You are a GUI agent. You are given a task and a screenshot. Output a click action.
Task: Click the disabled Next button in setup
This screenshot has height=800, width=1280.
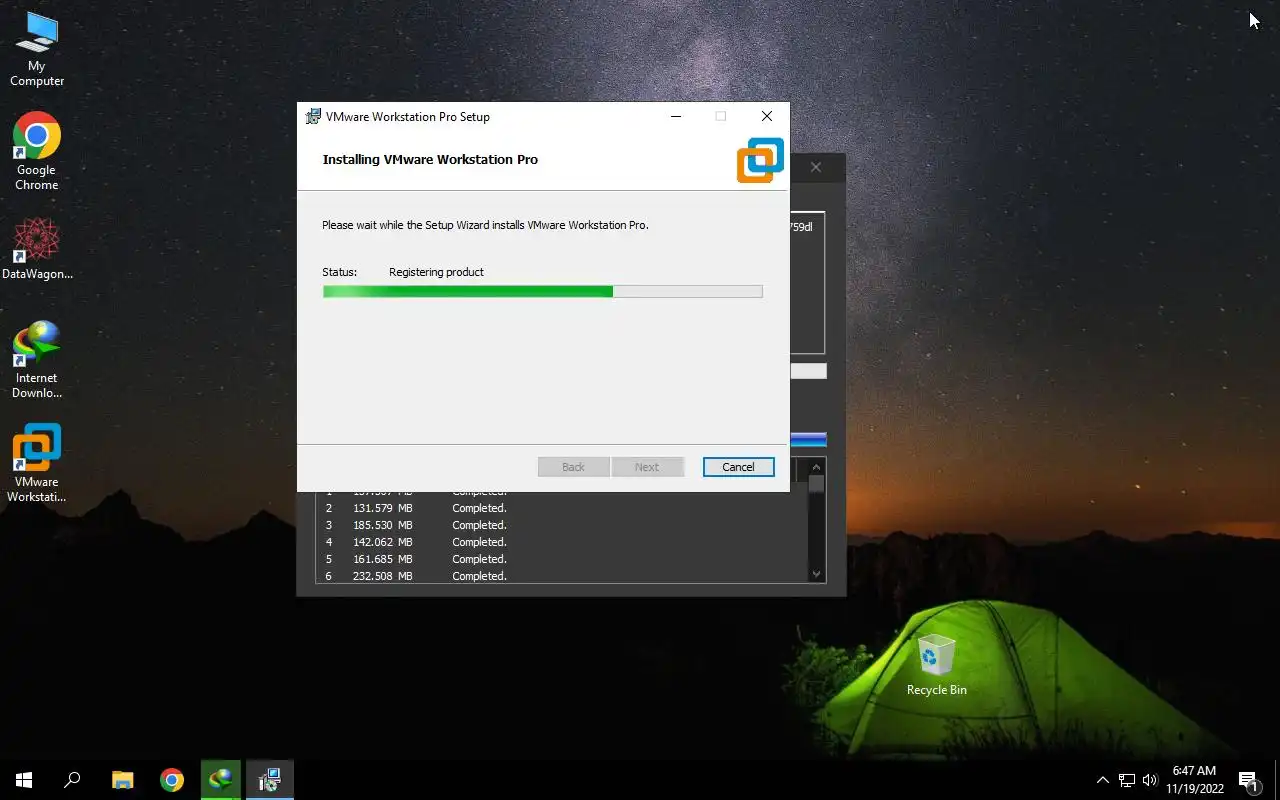(x=647, y=467)
